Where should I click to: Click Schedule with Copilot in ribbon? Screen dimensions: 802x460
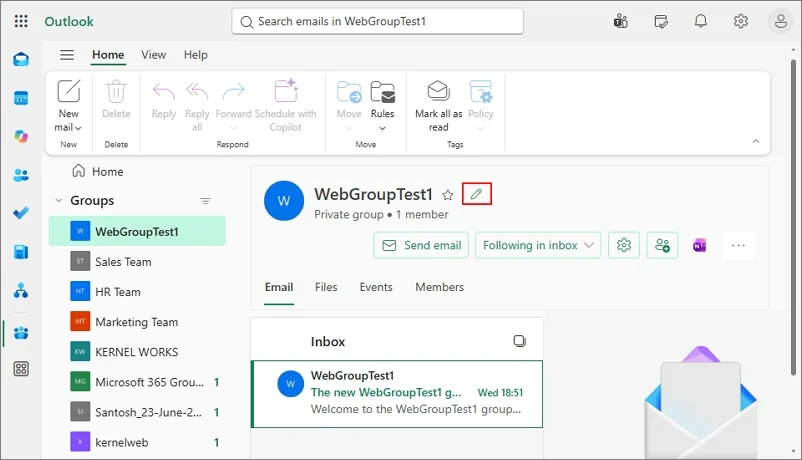pyautogui.click(x=285, y=106)
